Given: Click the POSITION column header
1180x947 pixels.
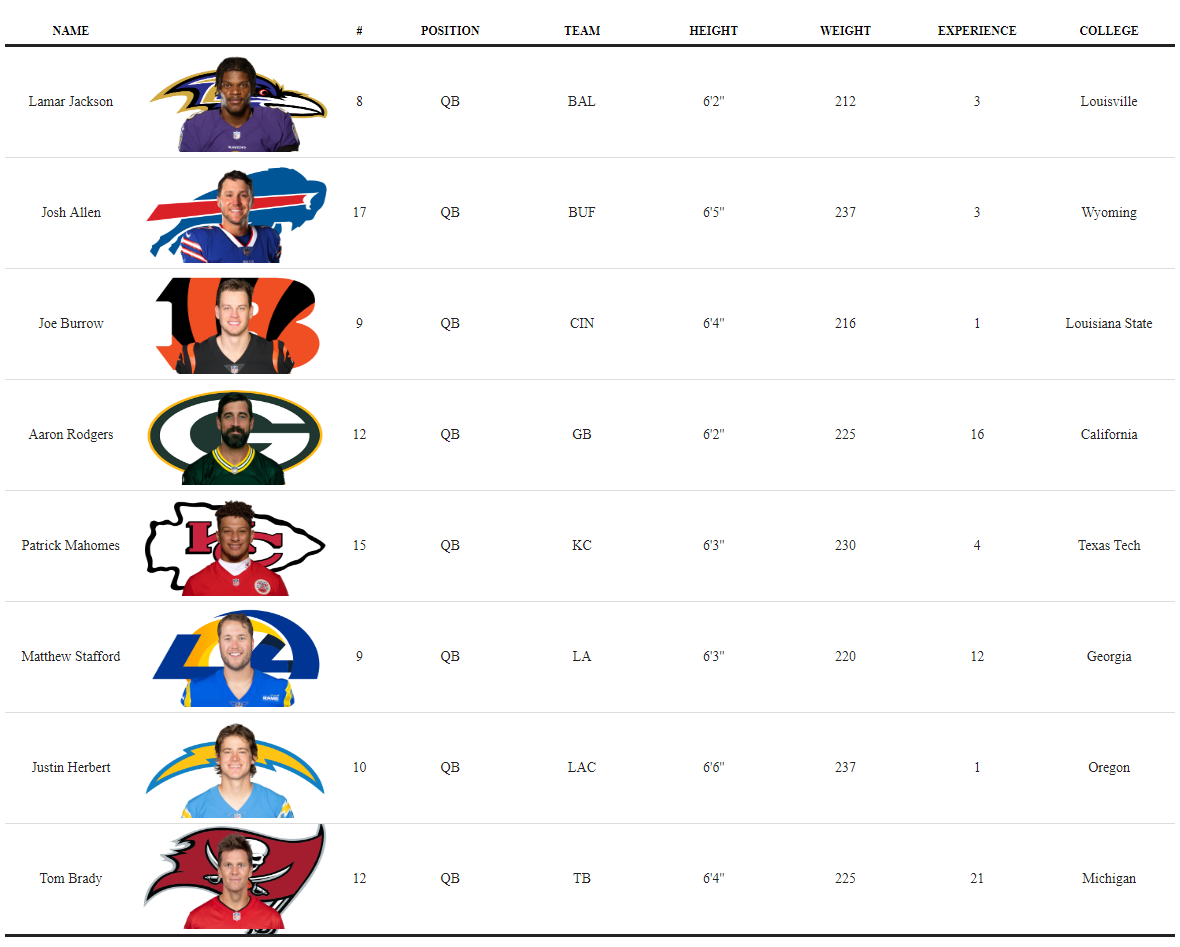Looking at the screenshot, I should (x=450, y=31).
